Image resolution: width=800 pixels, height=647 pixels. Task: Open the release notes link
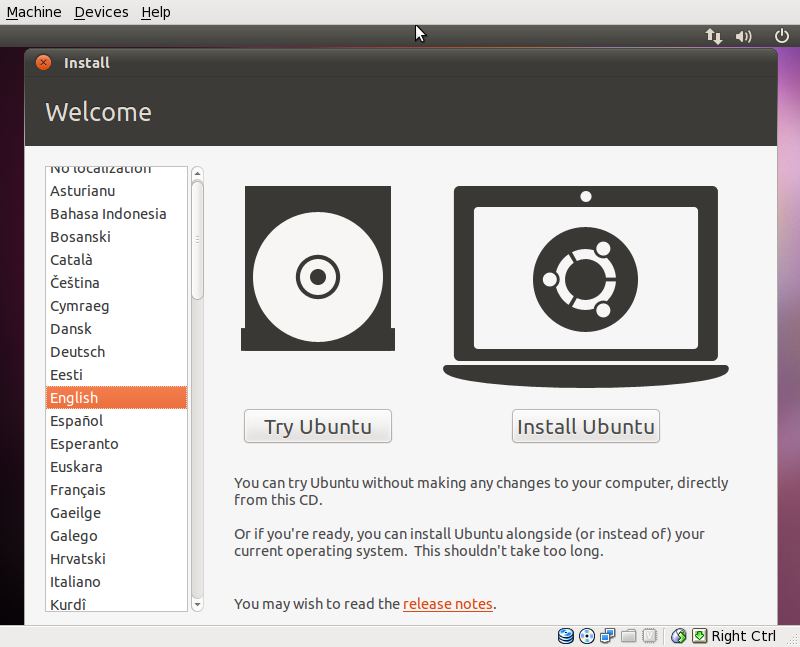[447, 604]
